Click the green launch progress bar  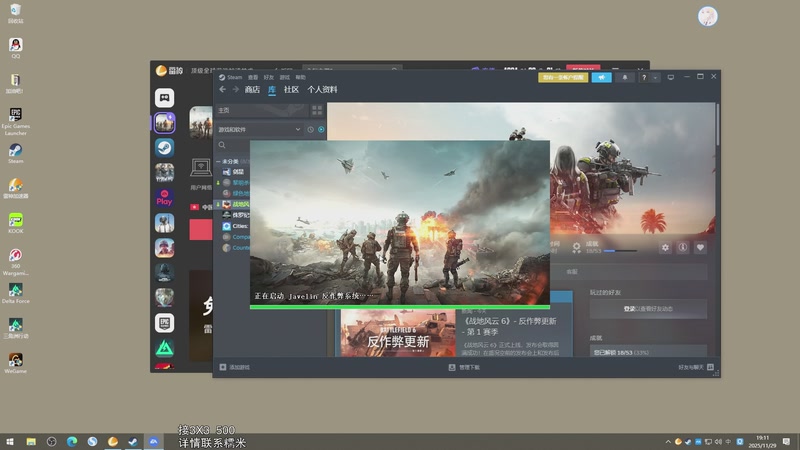[x=400, y=307]
